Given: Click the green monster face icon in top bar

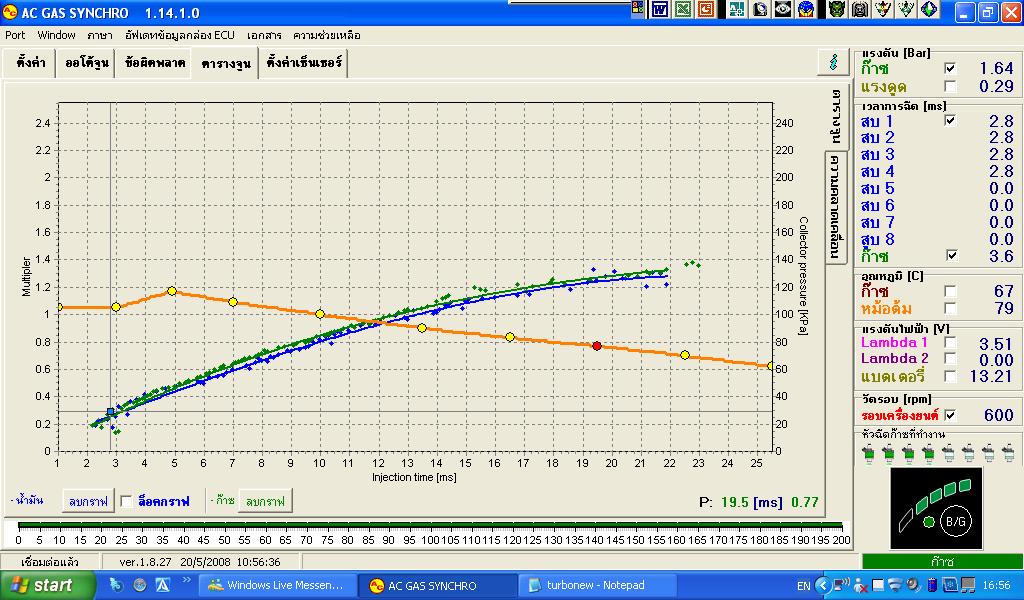Looking at the screenshot, I should 836,10.
